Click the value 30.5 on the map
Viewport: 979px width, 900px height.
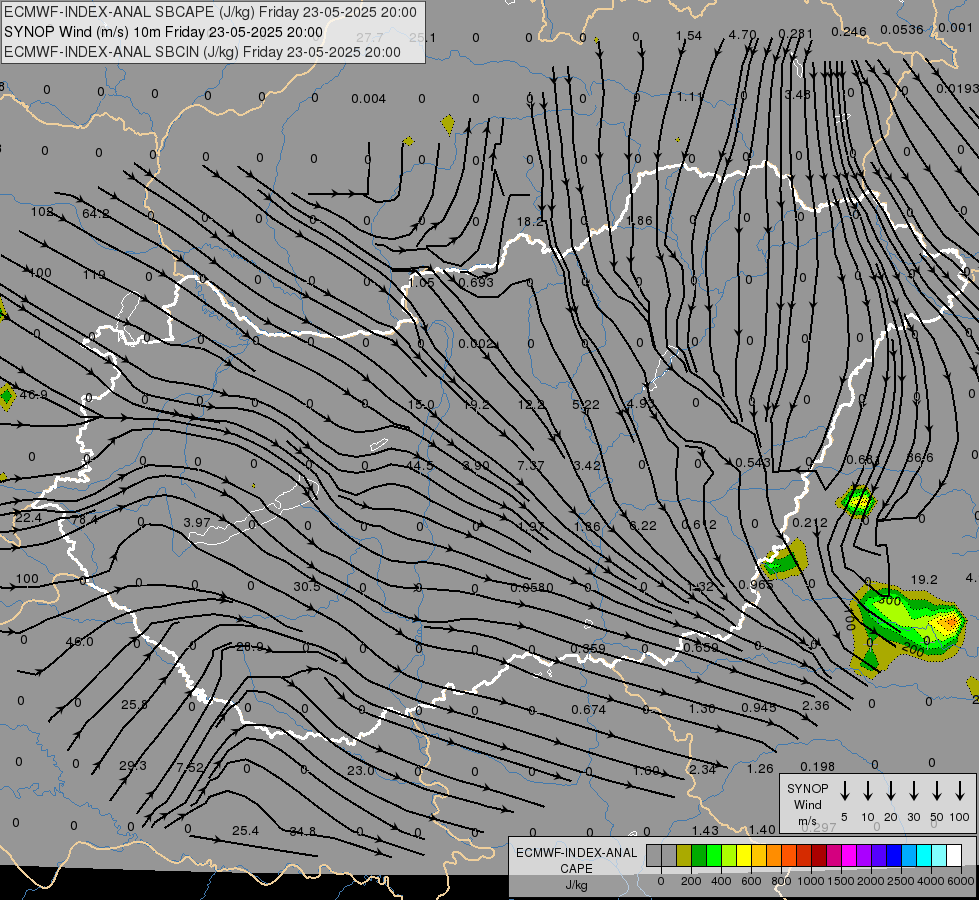pyautogui.click(x=307, y=586)
